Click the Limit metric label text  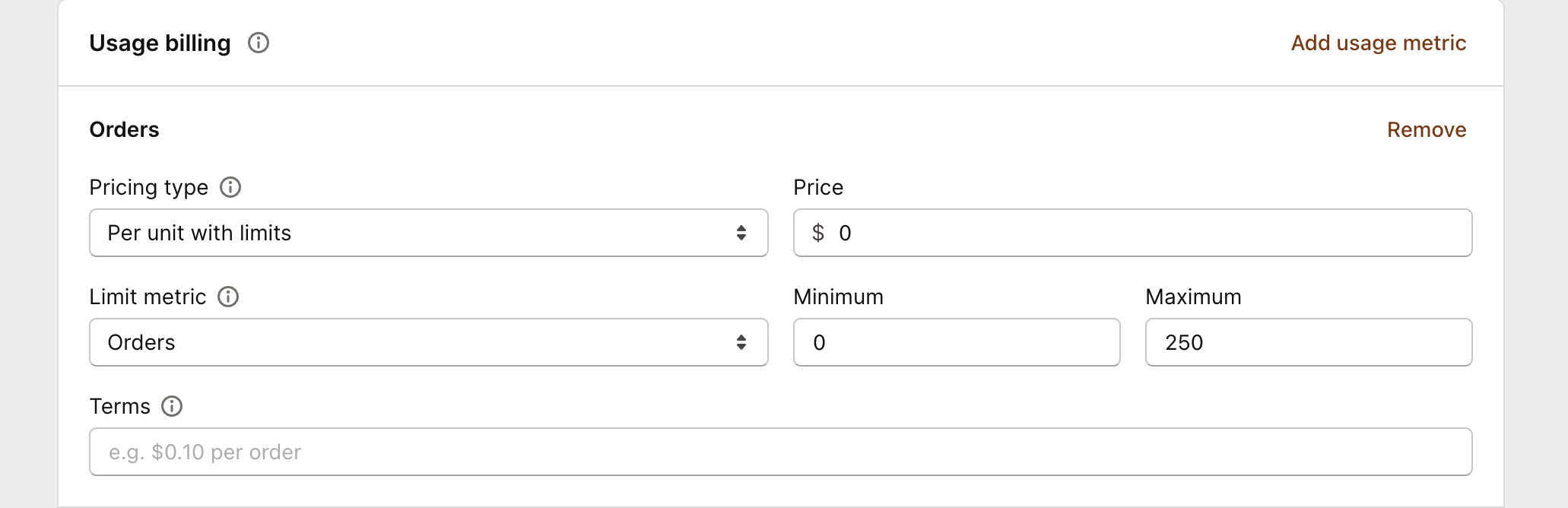pos(148,297)
